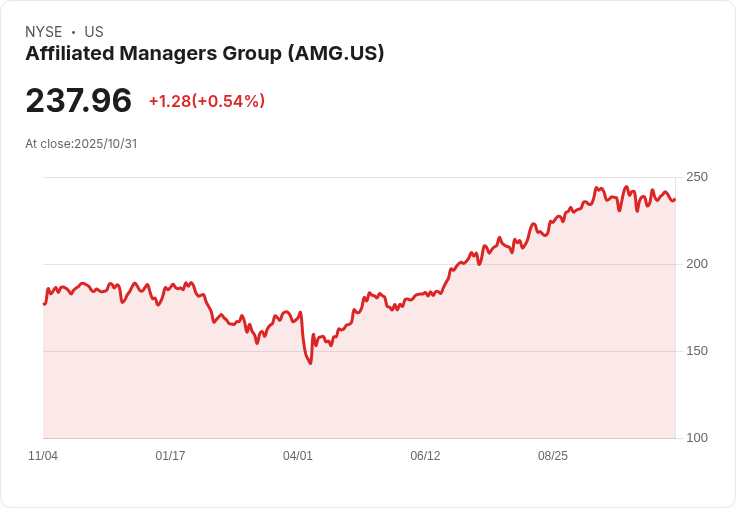
Task: Click the 06/12 date axis label
Action: pos(425,456)
